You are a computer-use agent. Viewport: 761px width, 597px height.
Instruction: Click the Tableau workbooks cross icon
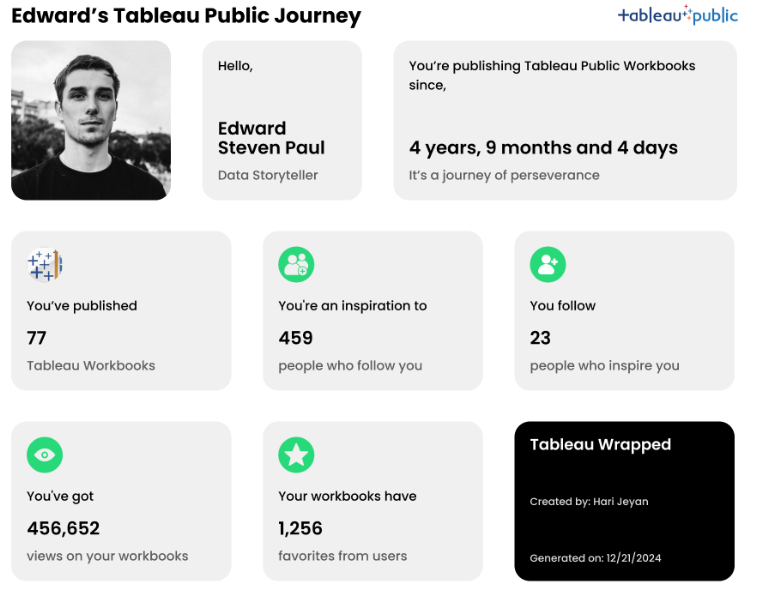point(45,265)
